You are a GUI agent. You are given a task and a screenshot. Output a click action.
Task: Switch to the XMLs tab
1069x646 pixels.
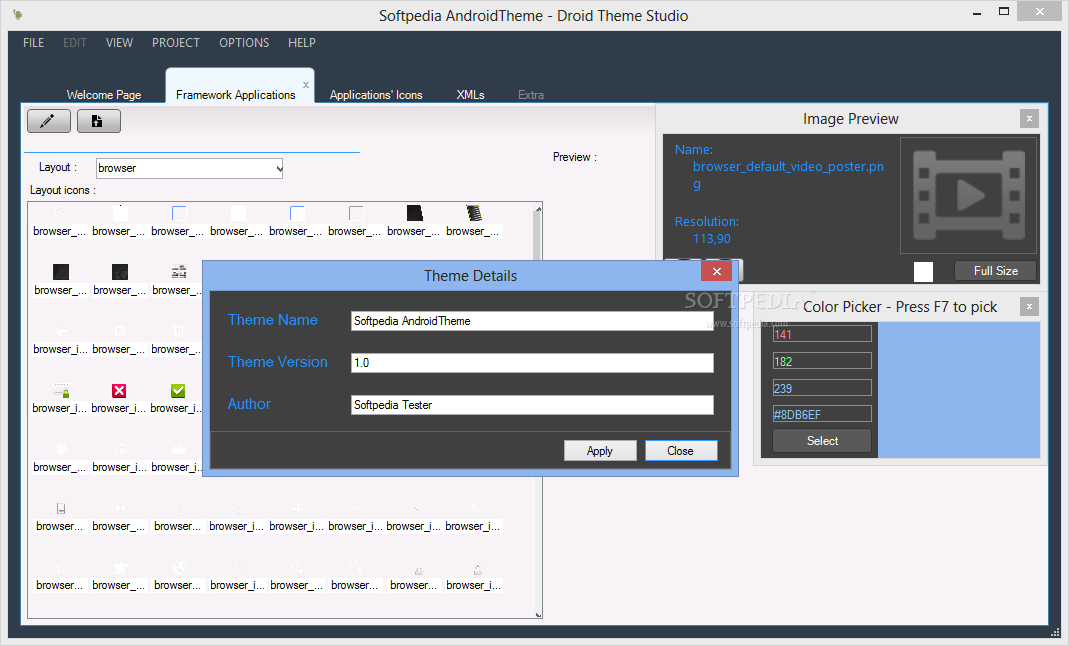[x=470, y=95]
